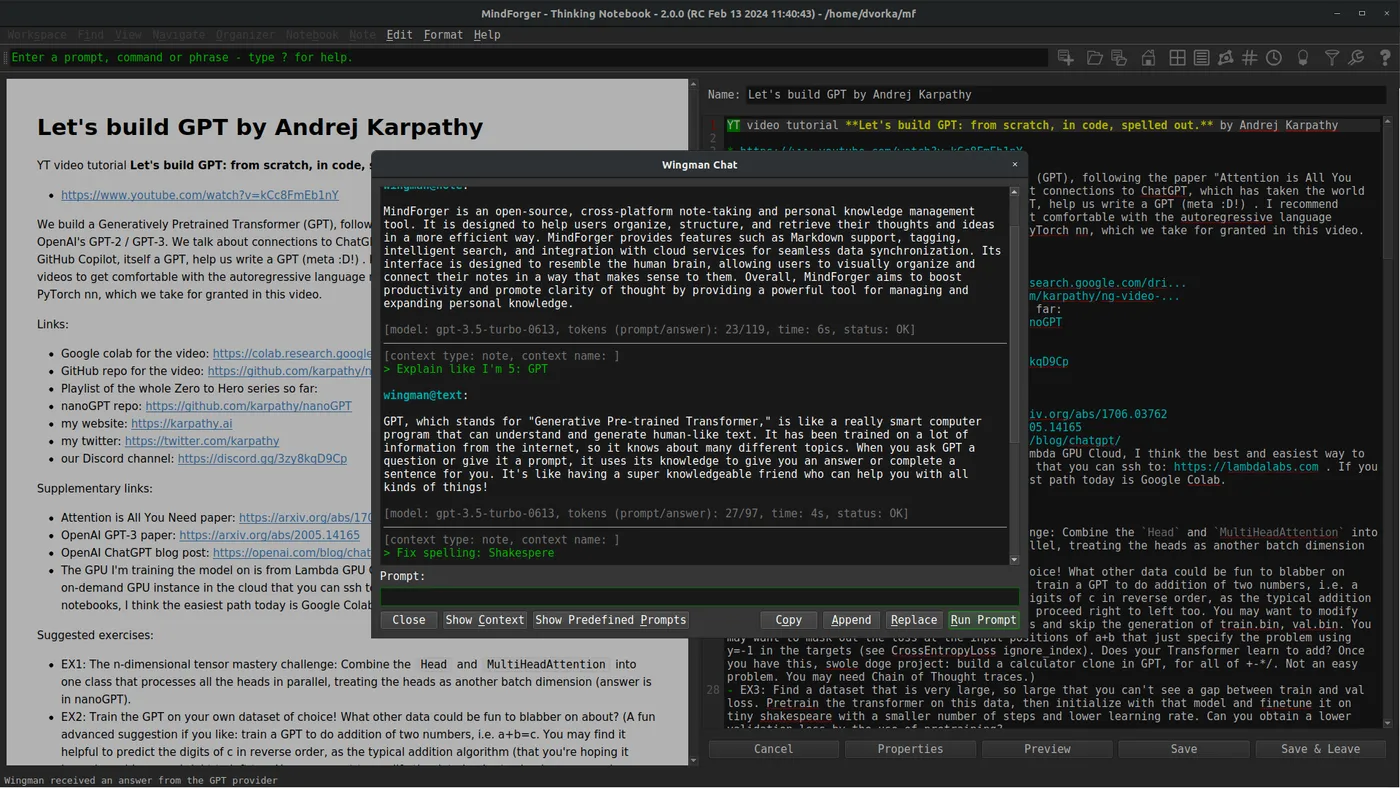The image size is (1400, 788).
Task: Click the Show Context button
Action: click(x=485, y=620)
